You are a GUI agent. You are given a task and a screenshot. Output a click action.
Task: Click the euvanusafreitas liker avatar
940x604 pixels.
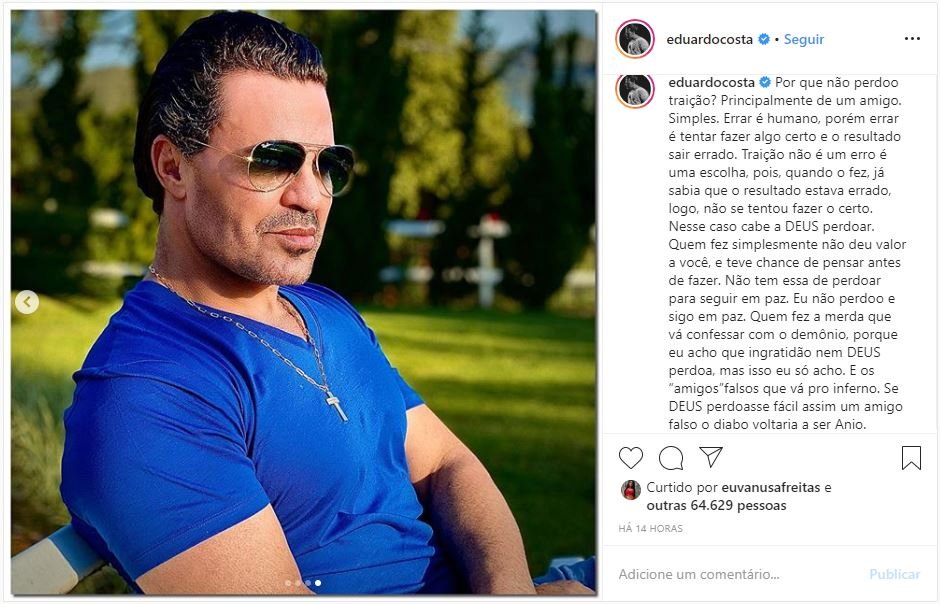click(x=631, y=490)
